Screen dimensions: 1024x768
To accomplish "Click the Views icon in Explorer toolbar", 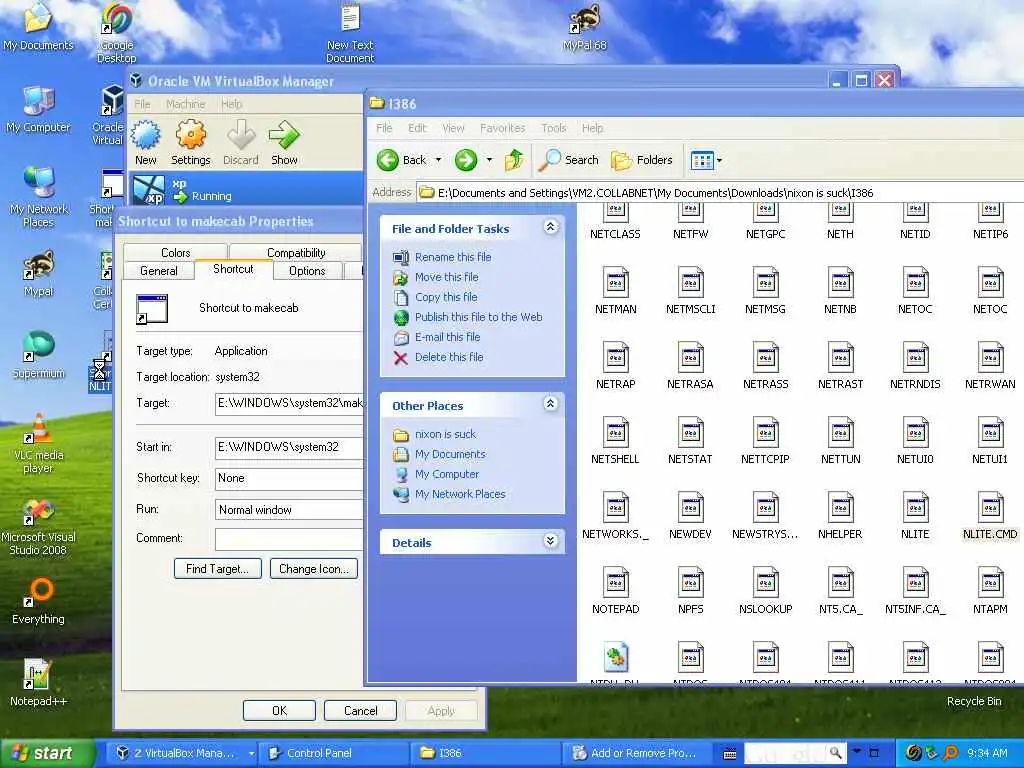I will tap(702, 160).
